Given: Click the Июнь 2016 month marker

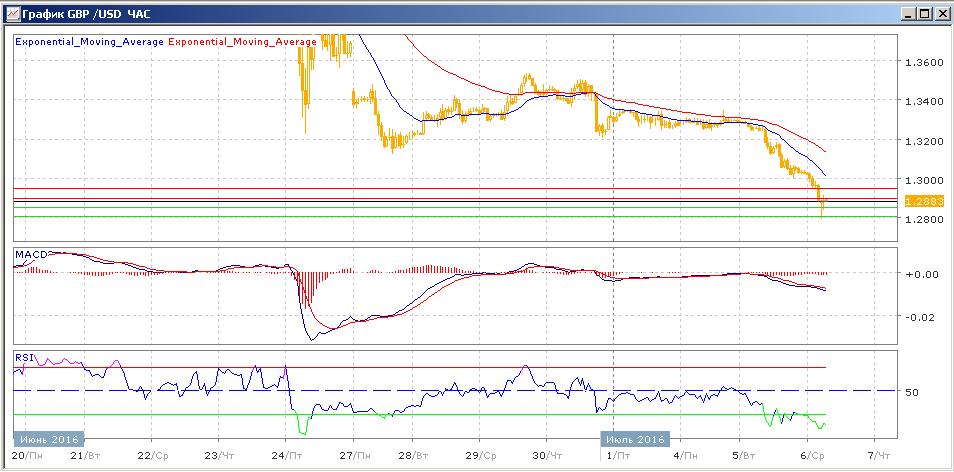Looking at the screenshot, I should 49,439.
